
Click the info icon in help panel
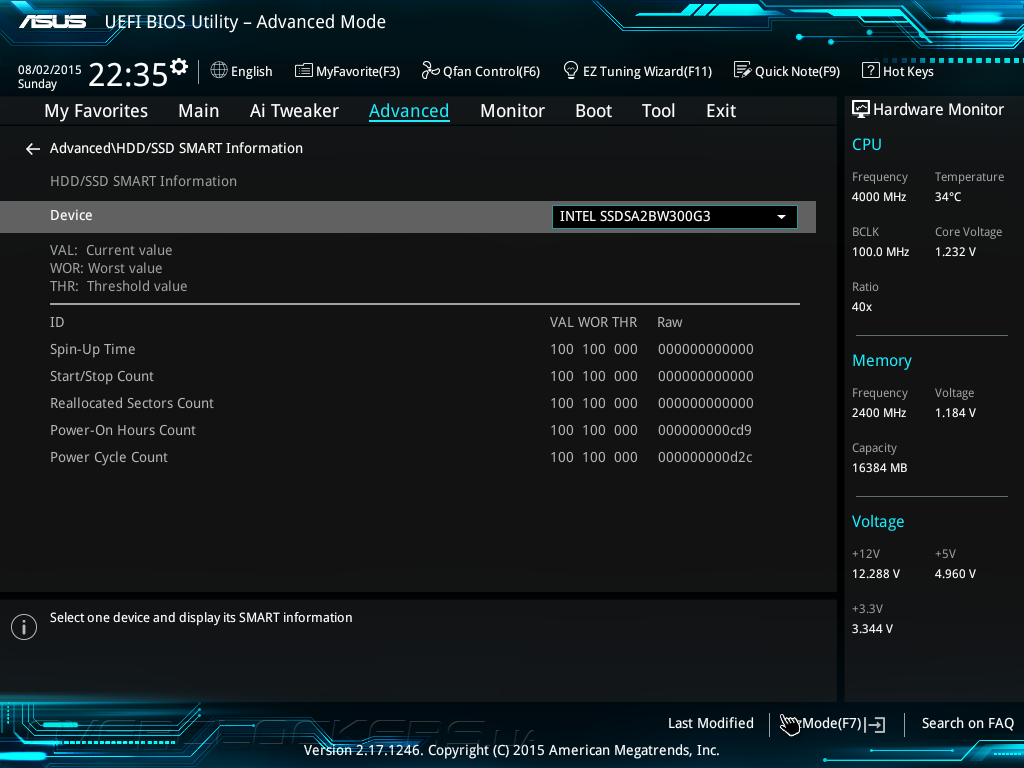24,627
